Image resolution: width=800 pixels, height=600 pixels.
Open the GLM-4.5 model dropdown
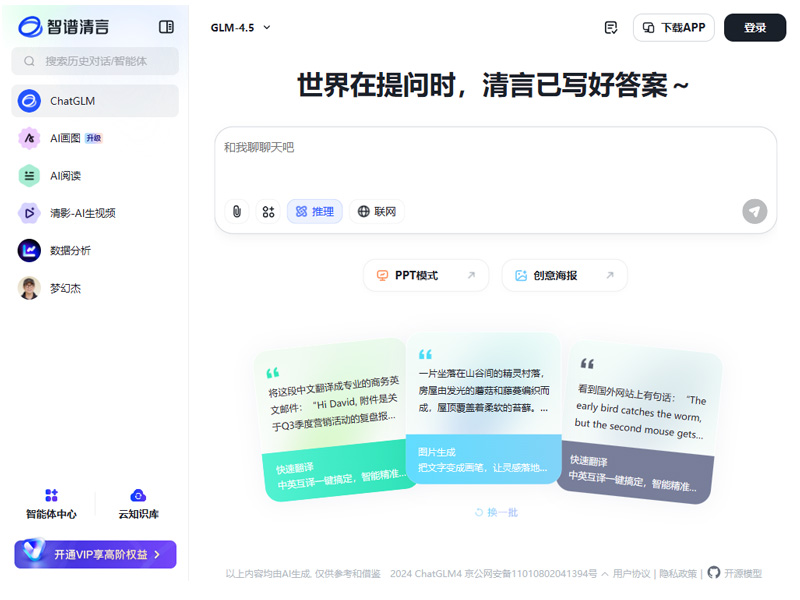pyautogui.click(x=238, y=28)
